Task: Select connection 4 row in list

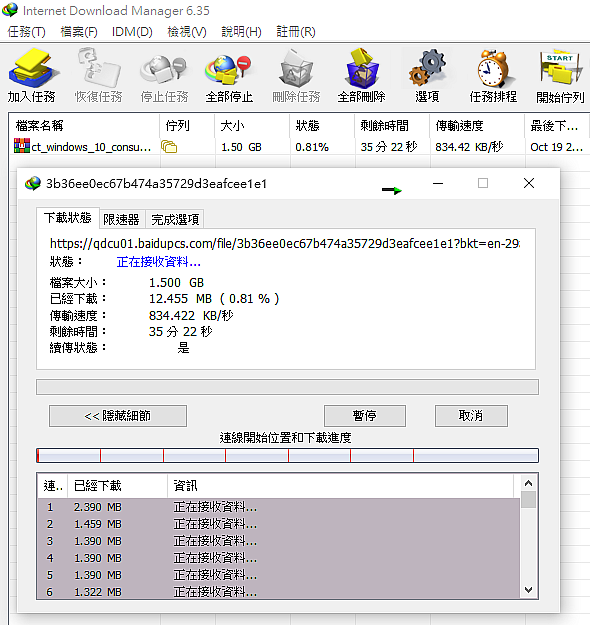Action: (x=279, y=558)
